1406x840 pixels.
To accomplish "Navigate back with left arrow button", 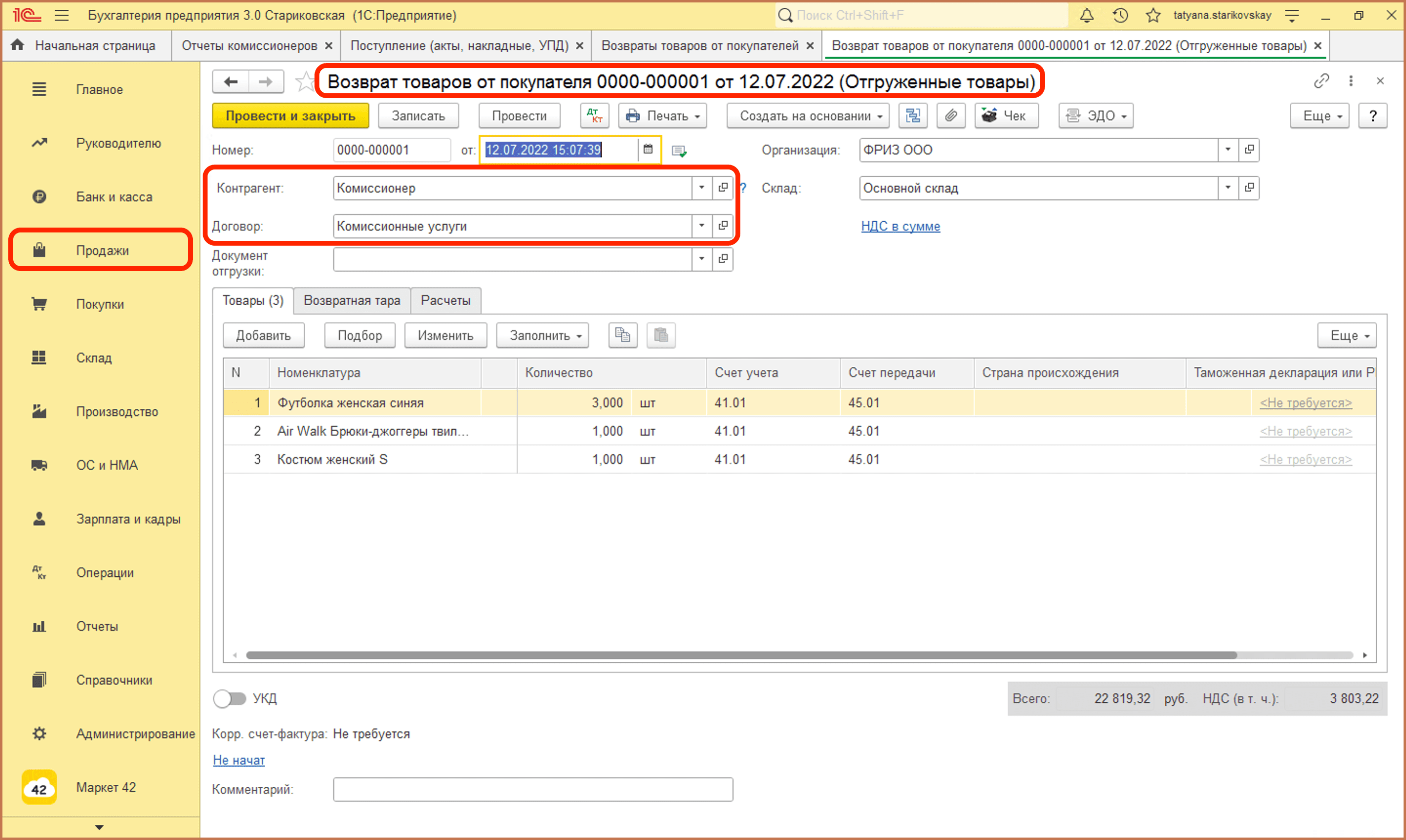I will [x=231, y=82].
